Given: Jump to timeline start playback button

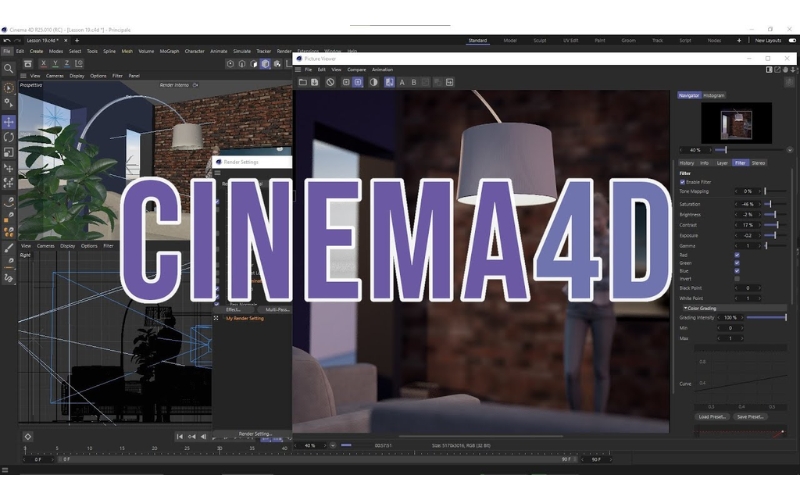Looking at the screenshot, I should coord(180,437).
